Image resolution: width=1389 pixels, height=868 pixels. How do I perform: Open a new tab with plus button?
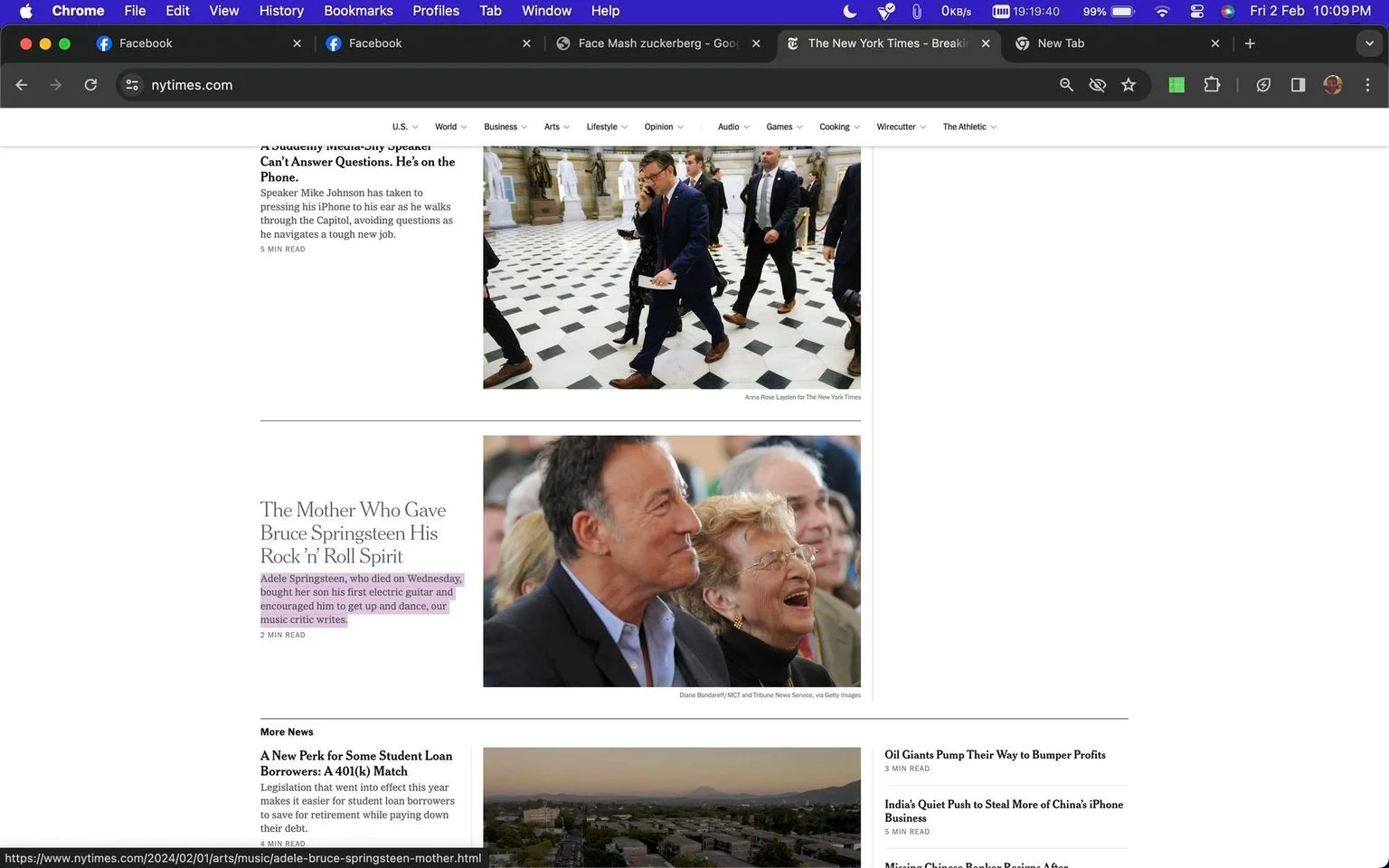tap(1250, 43)
